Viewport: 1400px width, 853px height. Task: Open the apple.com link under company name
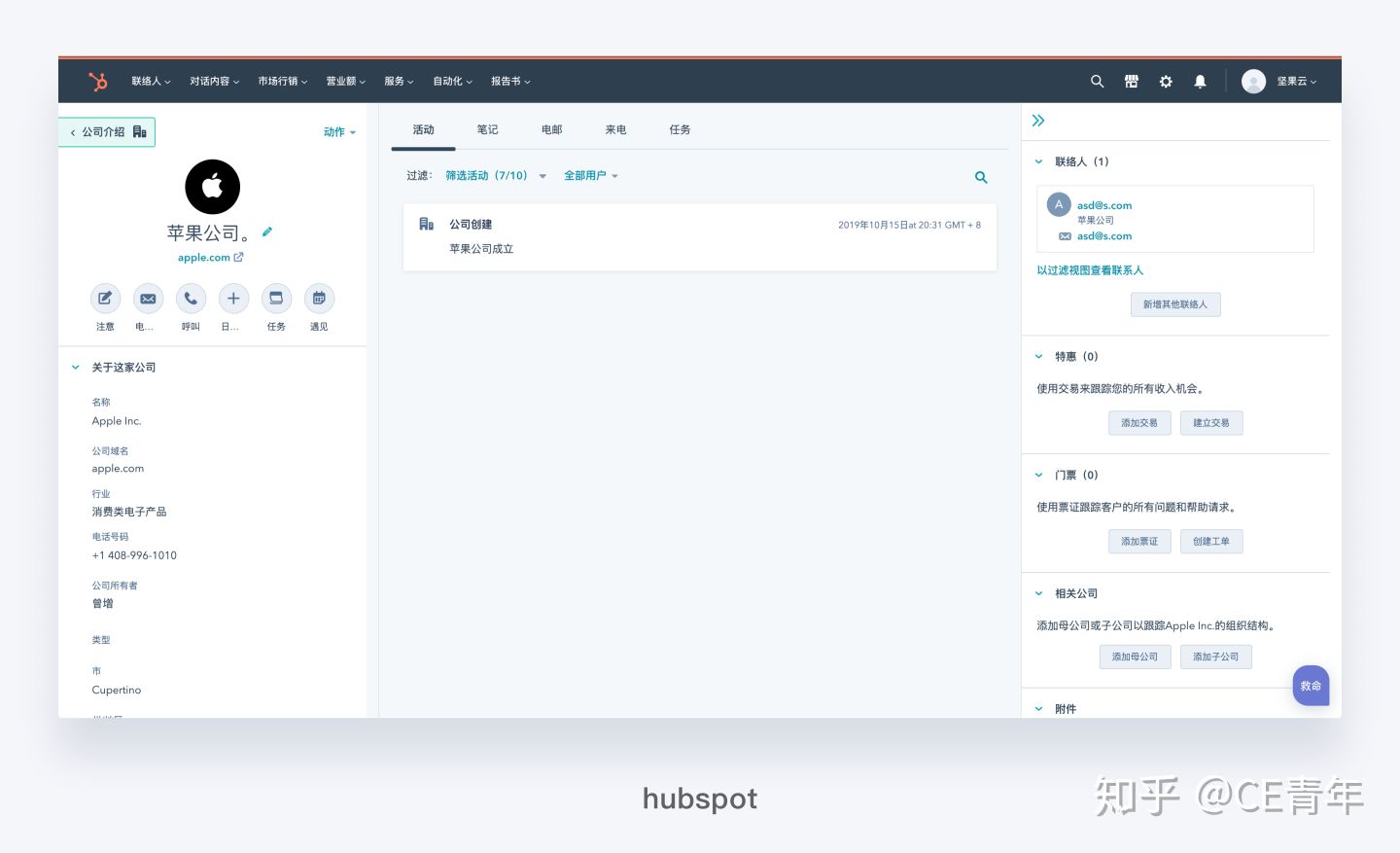pyautogui.click(x=204, y=258)
